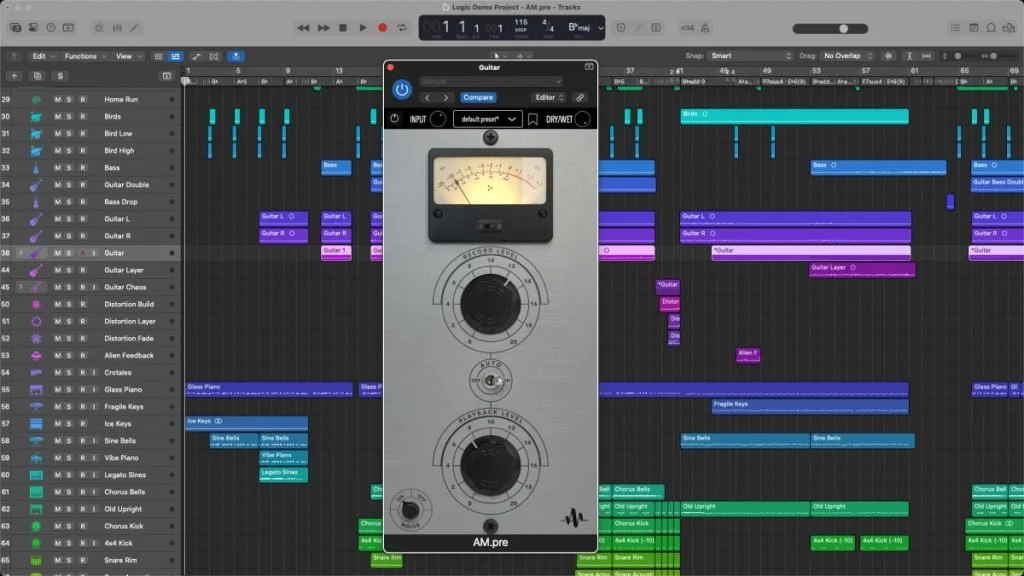The image size is (1024, 576).
Task: Expand the Guitar track stack triangle
Action: click(21, 253)
